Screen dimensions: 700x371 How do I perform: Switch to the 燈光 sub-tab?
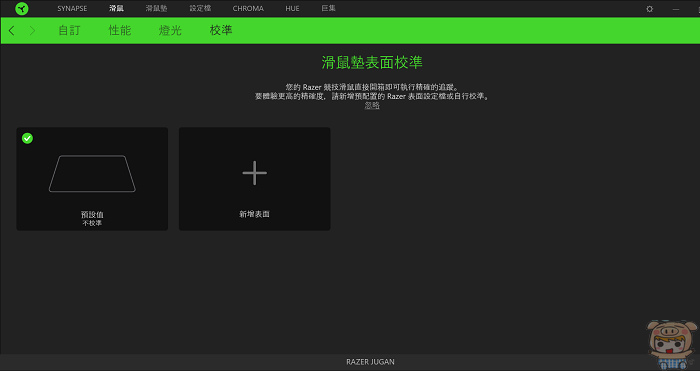coord(170,30)
